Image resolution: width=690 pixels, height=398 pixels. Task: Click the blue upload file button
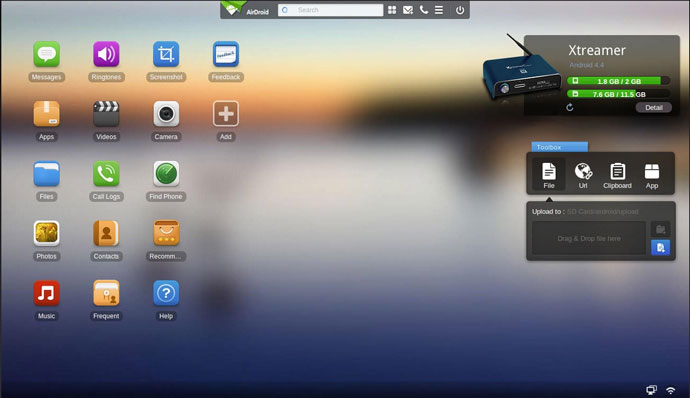[660, 247]
